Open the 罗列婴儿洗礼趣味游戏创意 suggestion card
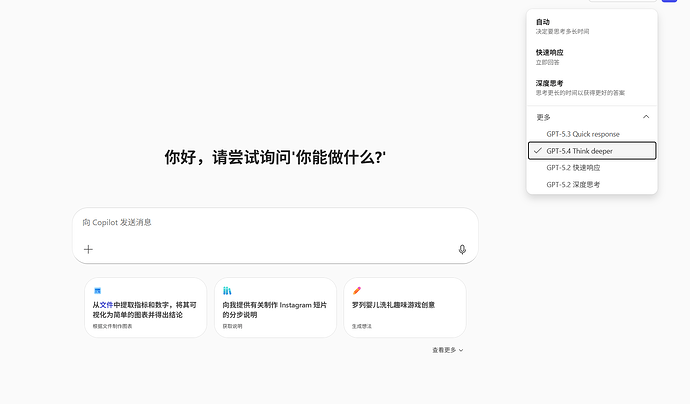The image size is (690, 404). point(405,308)
